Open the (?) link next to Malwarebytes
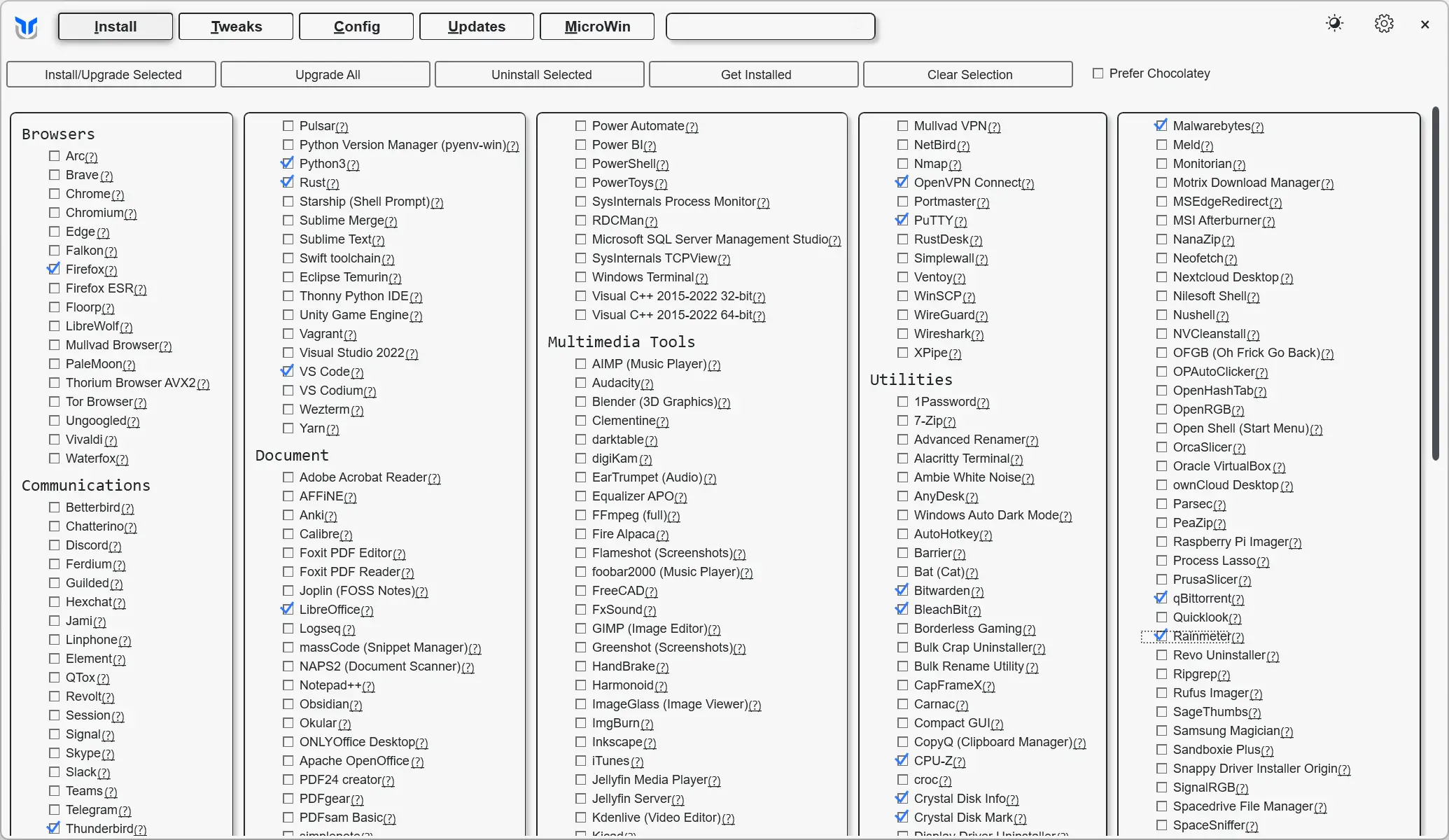The image size is (1449, 840). pos(1257,127)
